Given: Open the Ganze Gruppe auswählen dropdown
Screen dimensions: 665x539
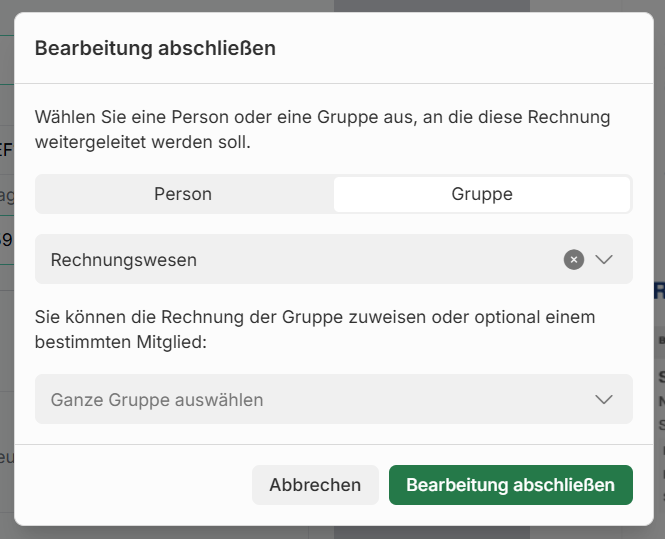Looking at the screenshot, I should [x=333, y=400].
